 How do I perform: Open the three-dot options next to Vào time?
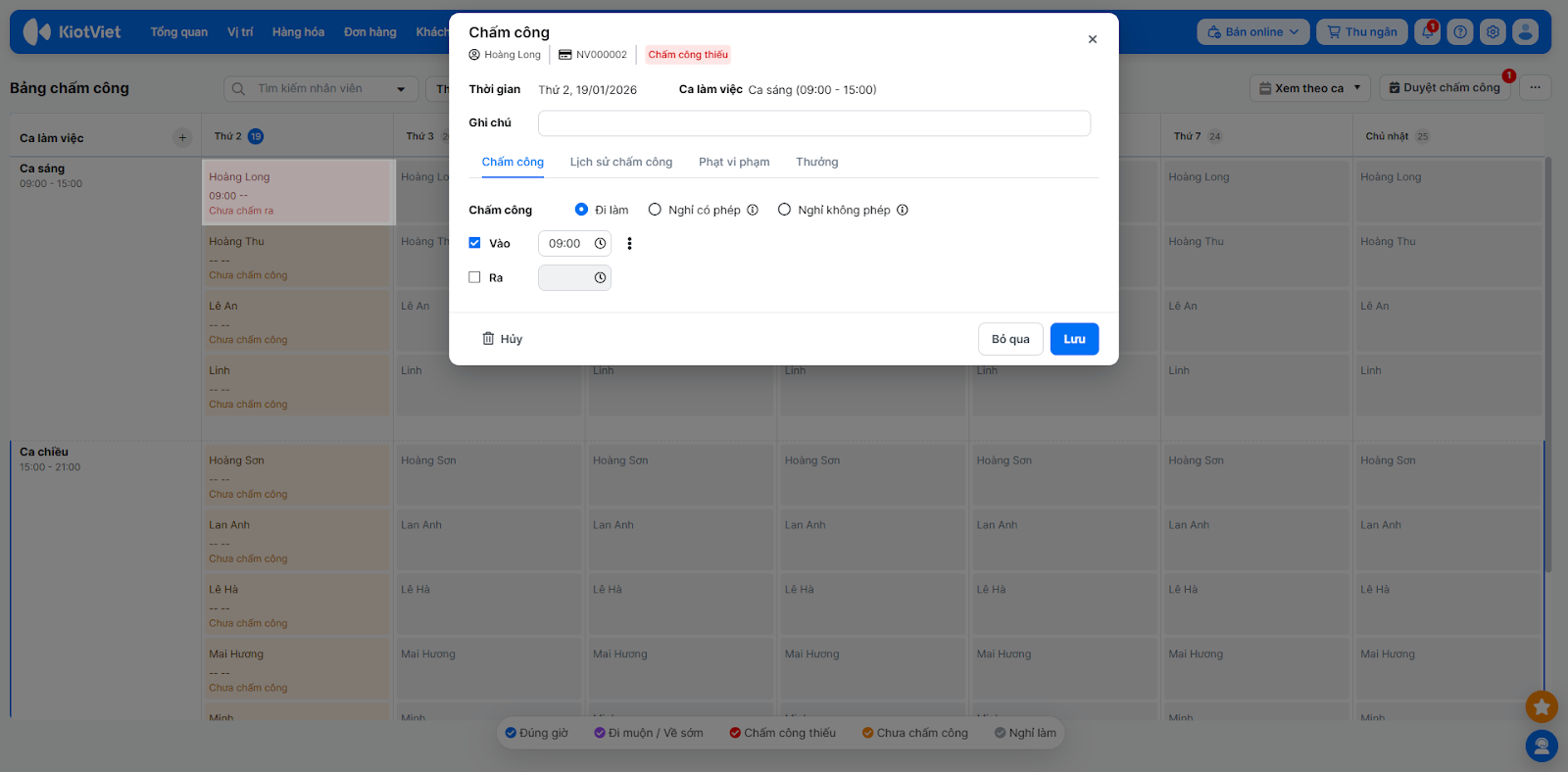coord(629,244)
